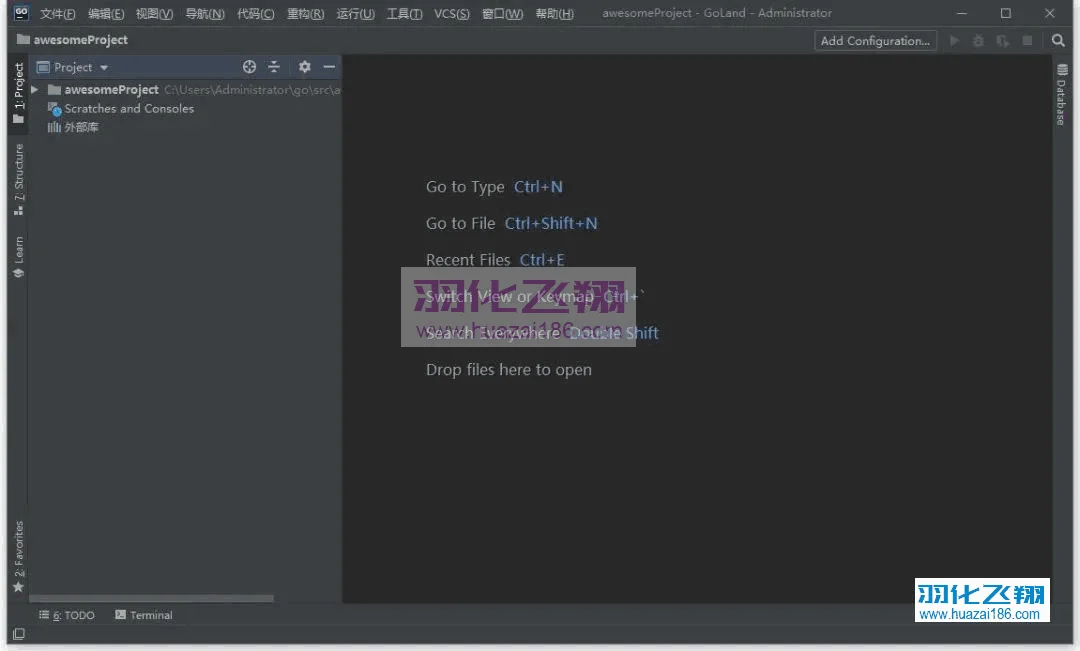The height and width of the screenshot is (651, 1080).
Task: Open the 重构(R) menu
Action: tap(305, 14)
